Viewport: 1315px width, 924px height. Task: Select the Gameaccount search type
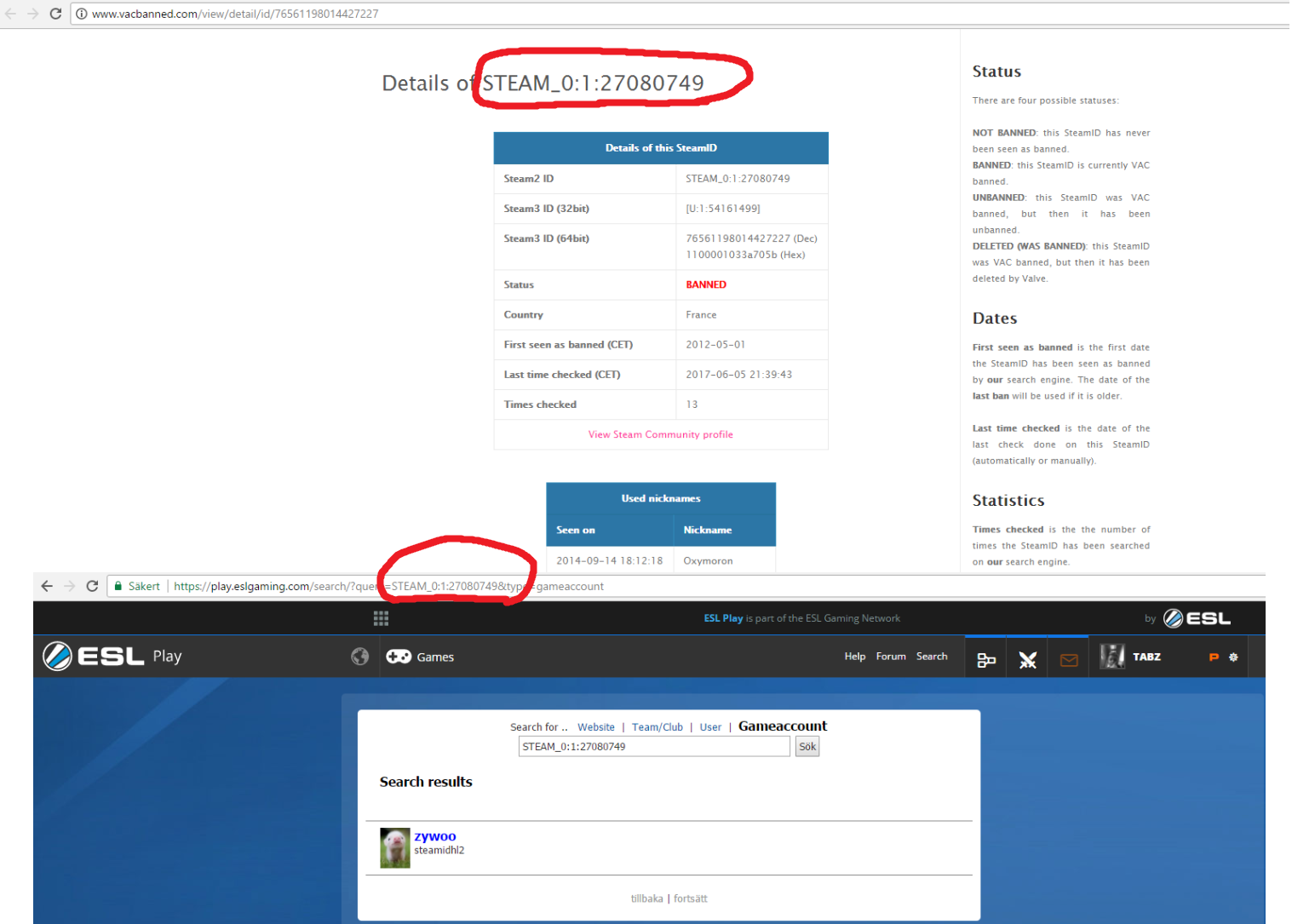click(x=783, y=726)
